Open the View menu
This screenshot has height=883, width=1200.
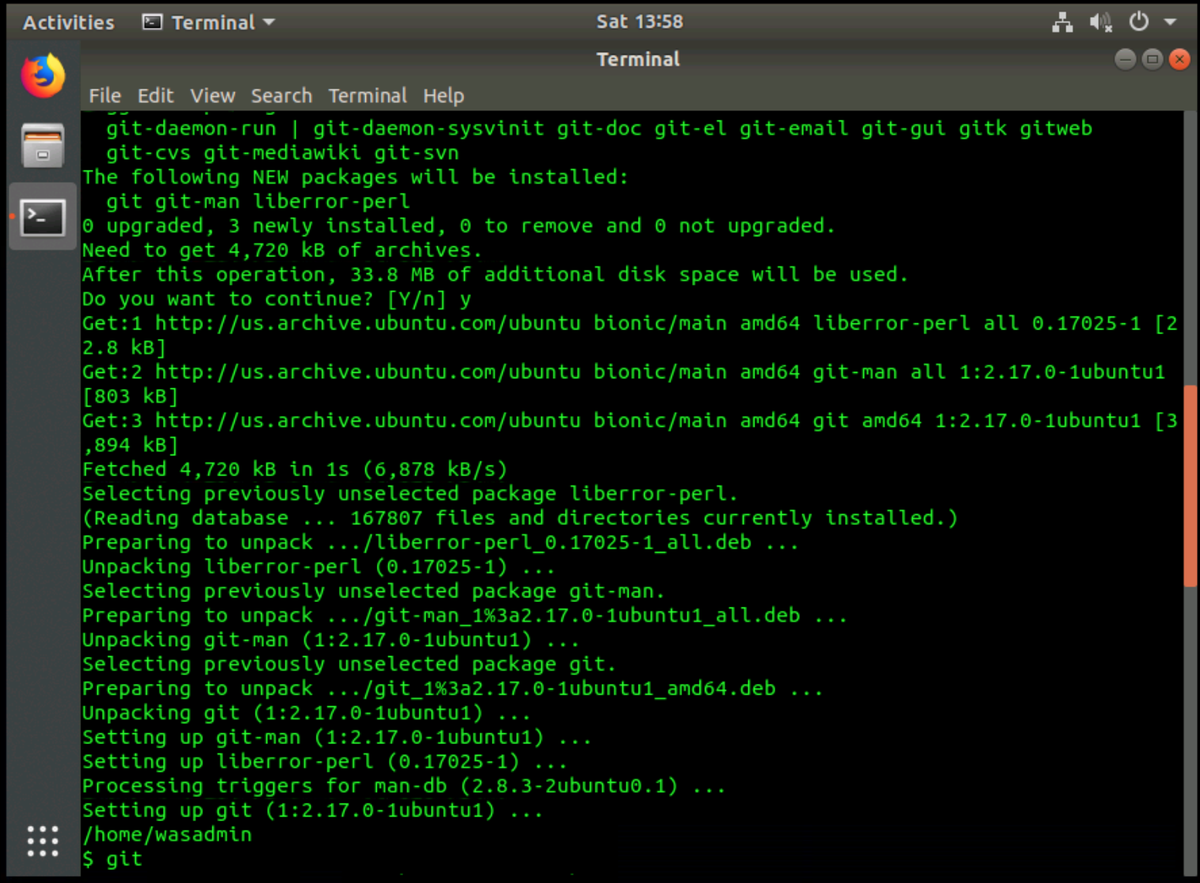click(x=212, y=96)
